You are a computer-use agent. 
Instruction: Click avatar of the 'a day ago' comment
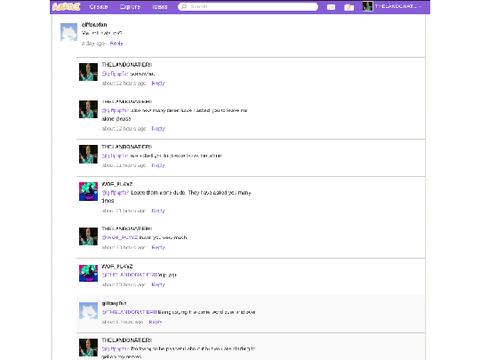(x=69, y=32)
